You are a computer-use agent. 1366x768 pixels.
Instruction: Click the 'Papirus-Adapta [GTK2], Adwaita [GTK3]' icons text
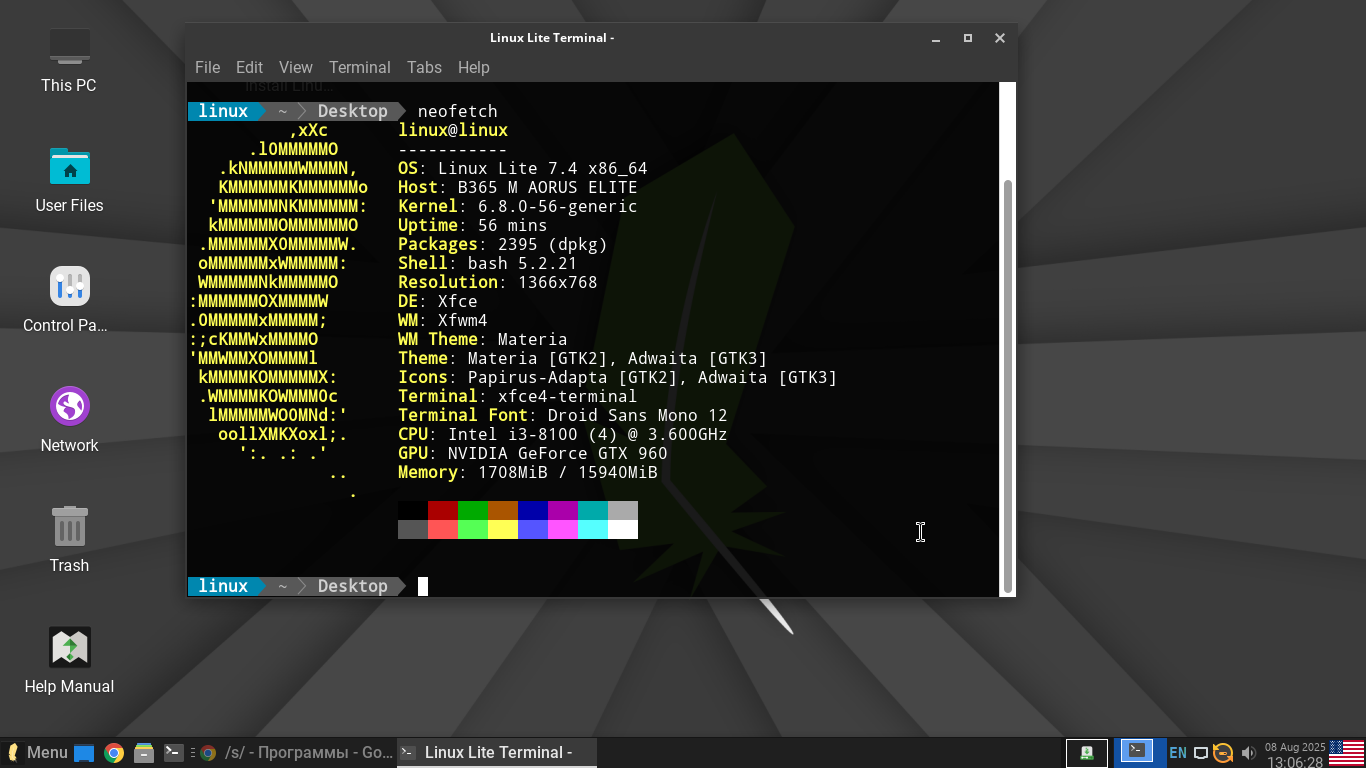coord(653,377)
